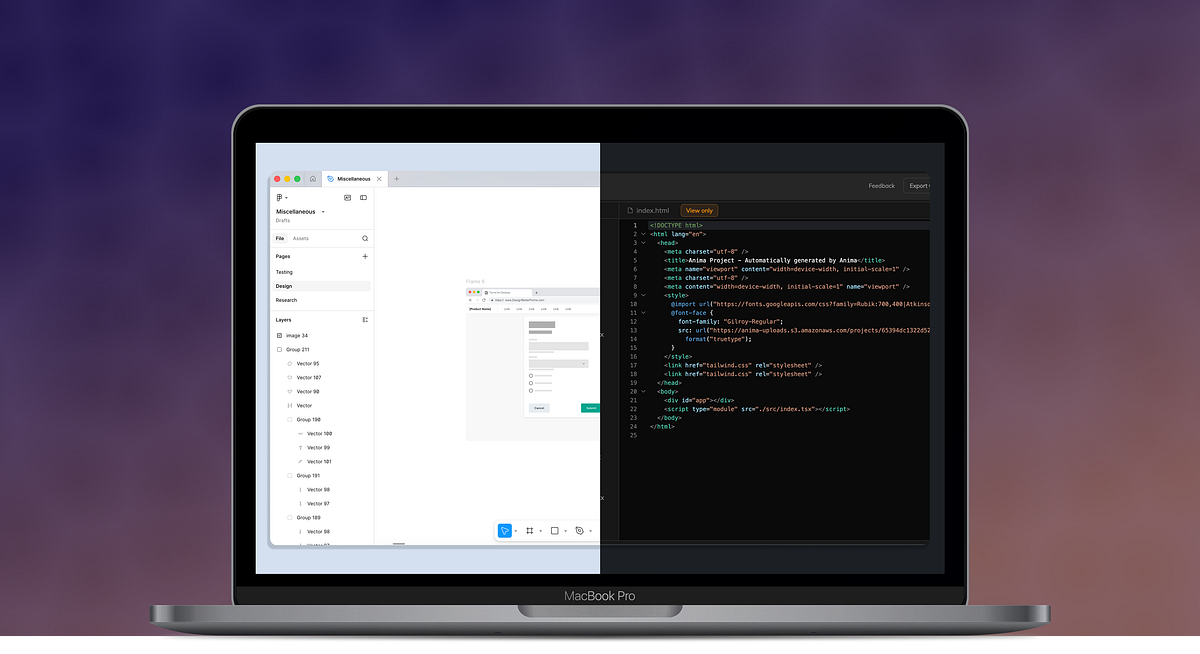This screenshot has width=1200, height=654.
Task: Open Feedback in the code window
Action: click(x=882, y=186)
